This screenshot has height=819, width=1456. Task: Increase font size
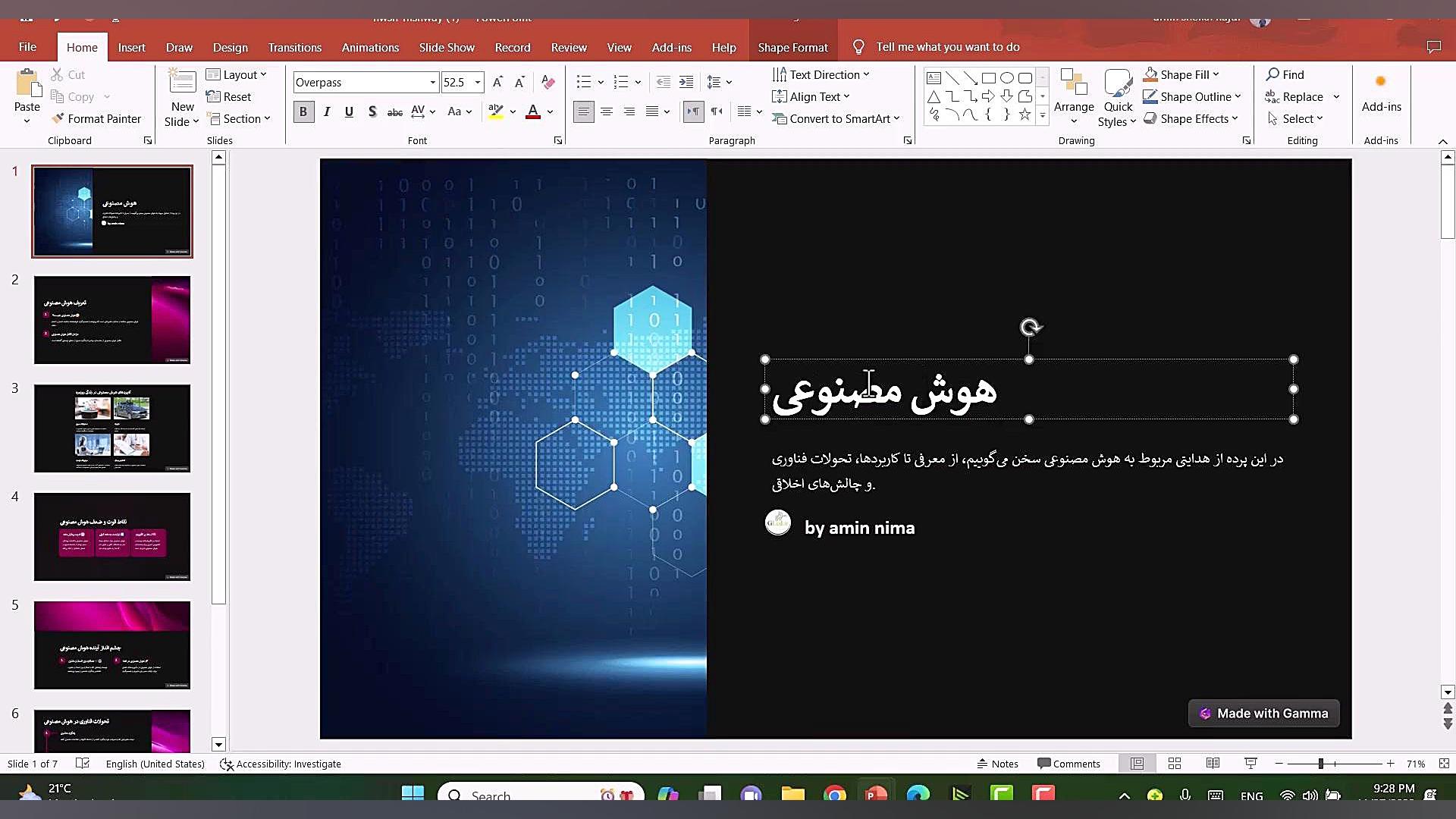click(x=497, y=82)
